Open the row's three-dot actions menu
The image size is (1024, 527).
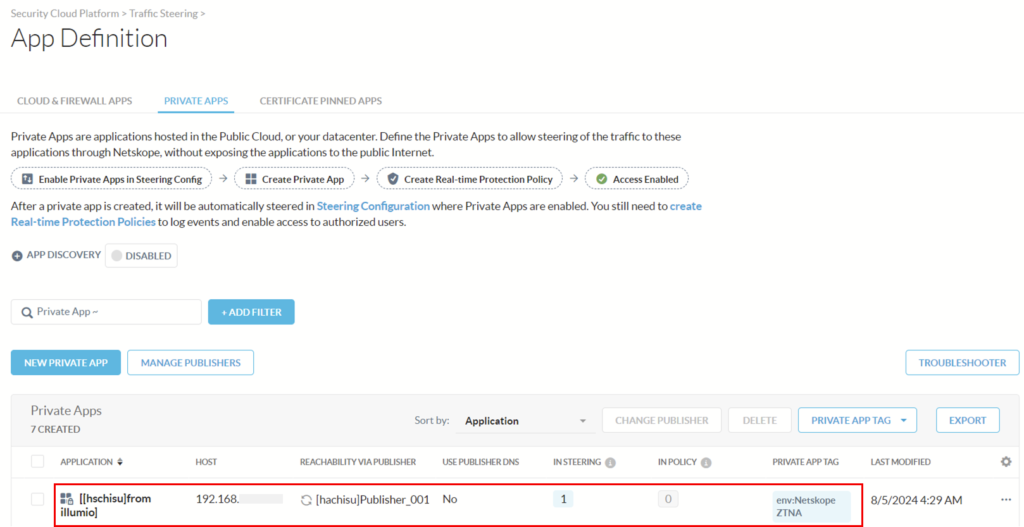point(1006,500)
